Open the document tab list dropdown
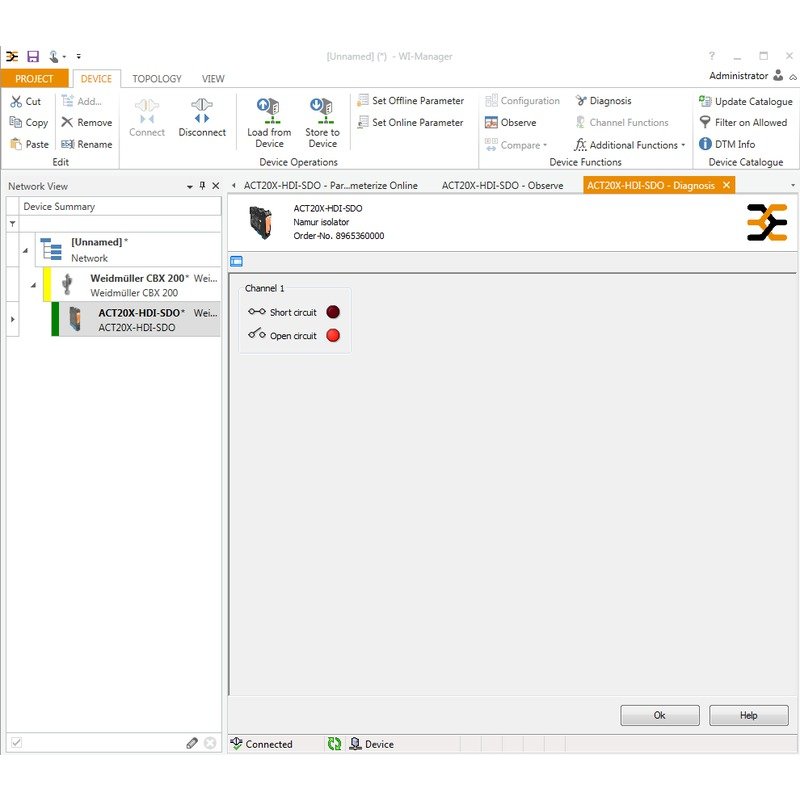 pyautogui.click(x=793, y=186)
